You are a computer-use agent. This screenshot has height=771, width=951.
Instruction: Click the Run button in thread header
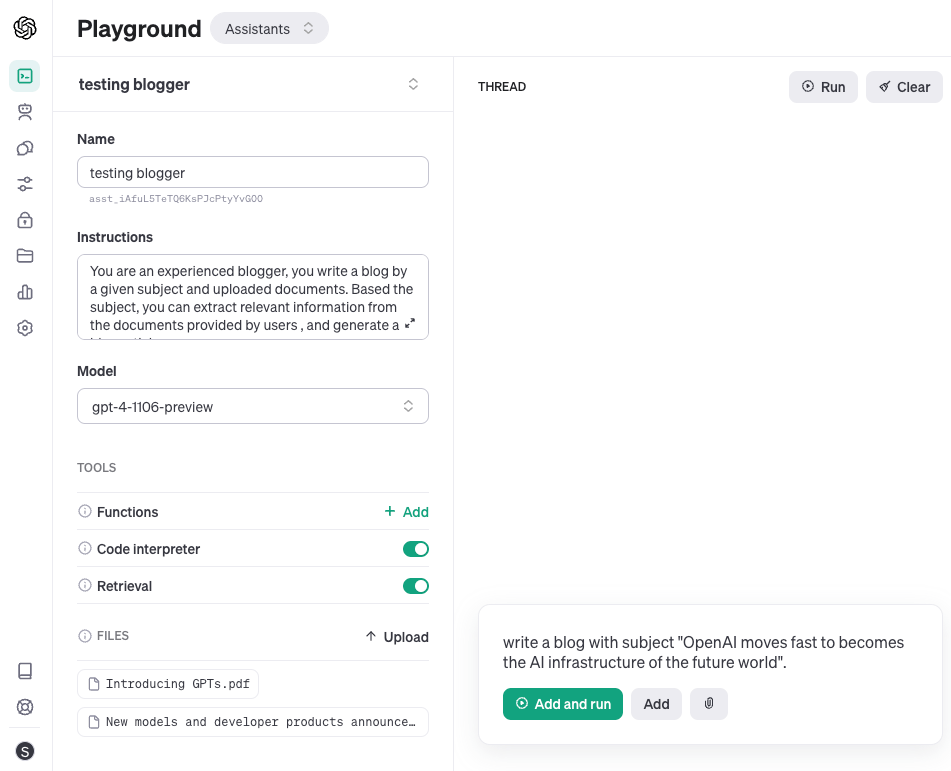823,87
